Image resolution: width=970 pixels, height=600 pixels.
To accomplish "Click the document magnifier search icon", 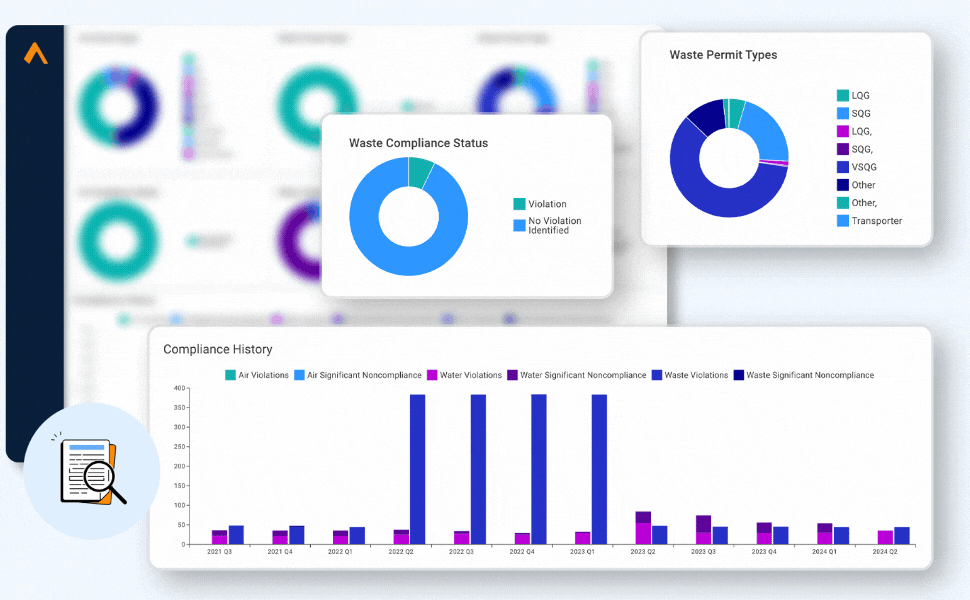I will click(x=93, y=471).
